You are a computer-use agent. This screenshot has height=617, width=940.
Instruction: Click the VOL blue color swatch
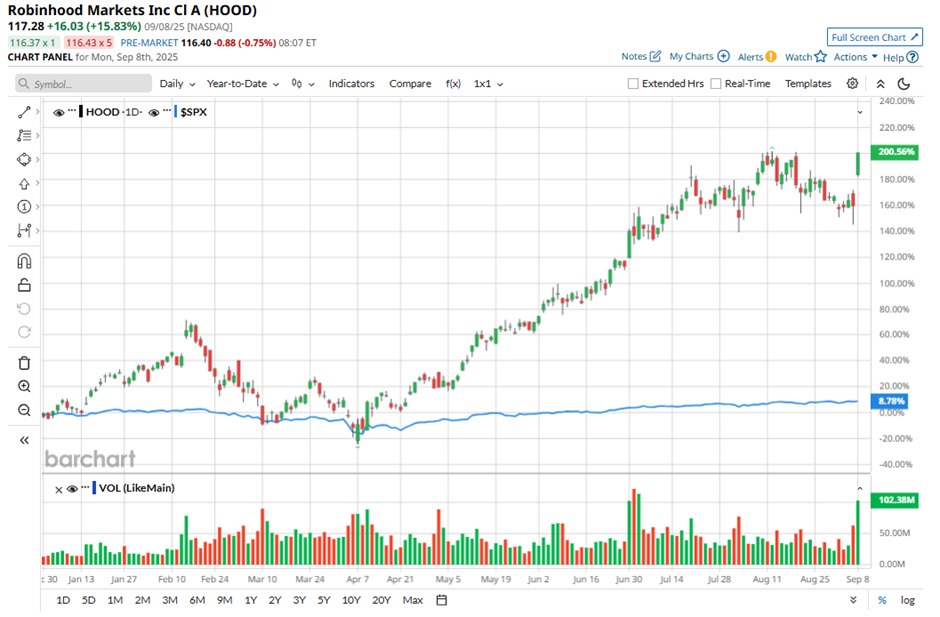[94, 488]
